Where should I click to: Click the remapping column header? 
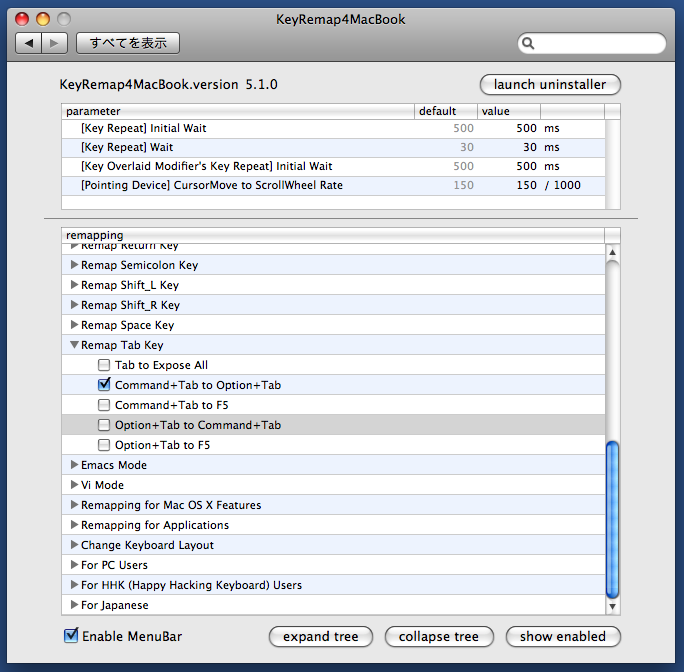pyautogui.click(x=333, y=235)
